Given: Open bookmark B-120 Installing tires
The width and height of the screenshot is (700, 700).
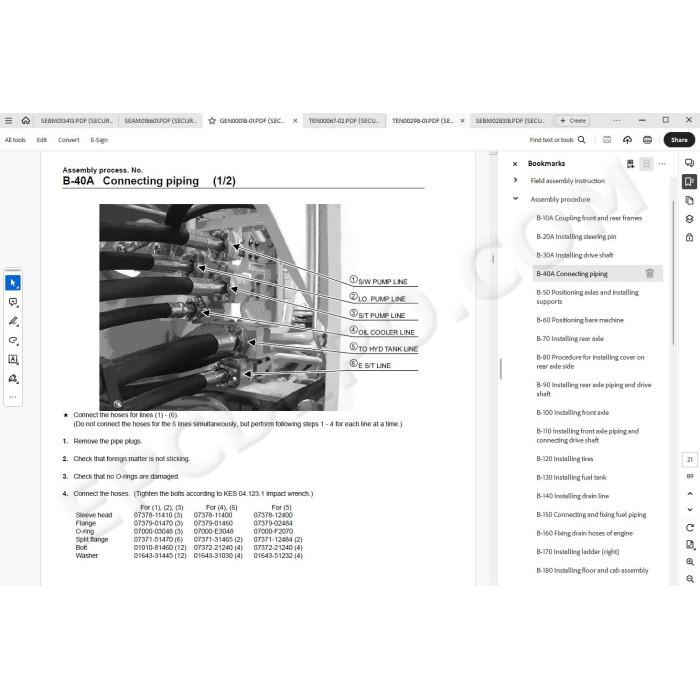Looking at the screenshot, I should (565, 458).
